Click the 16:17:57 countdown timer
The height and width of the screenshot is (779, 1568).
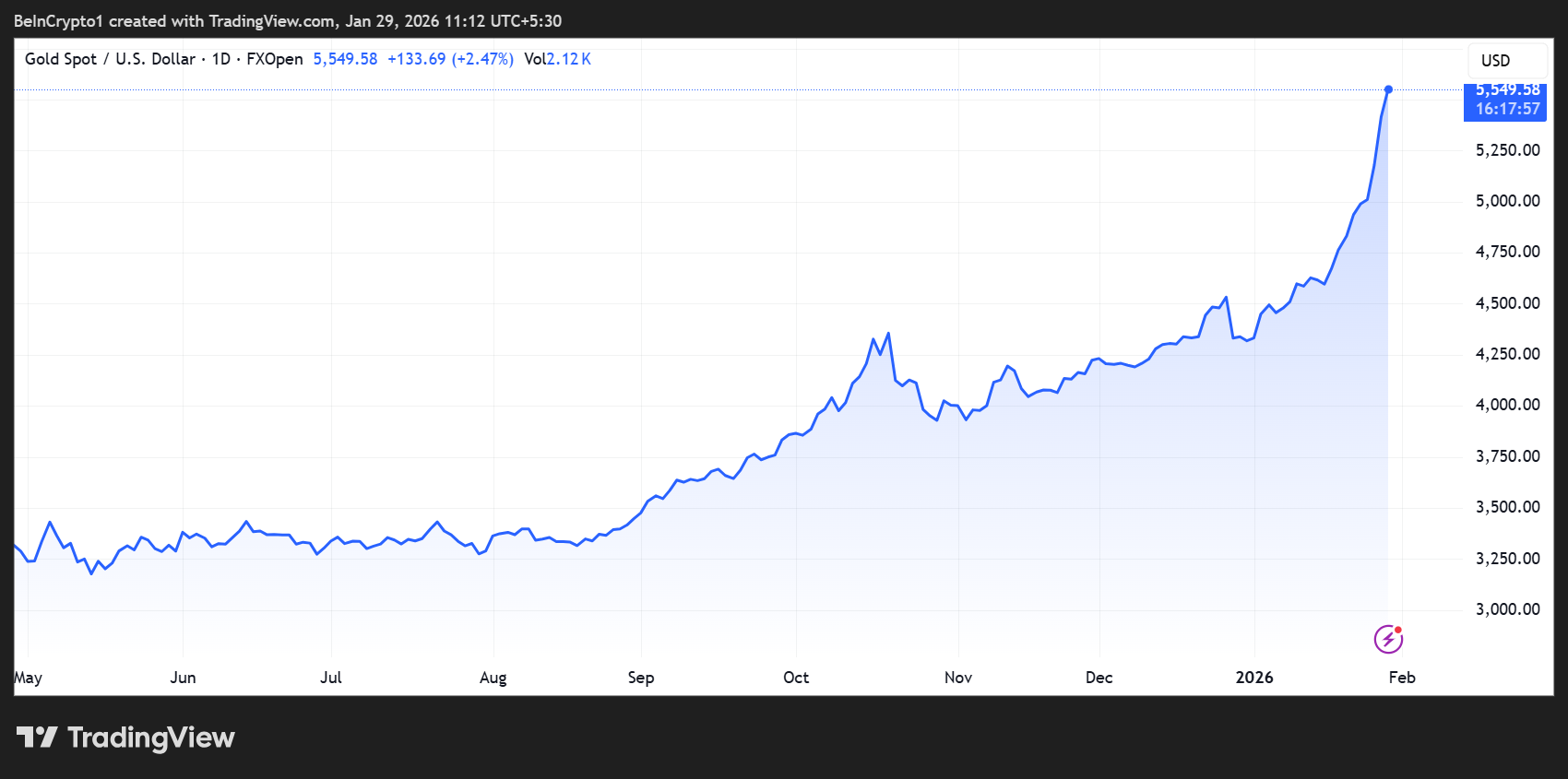click(x=1506, y=110)
